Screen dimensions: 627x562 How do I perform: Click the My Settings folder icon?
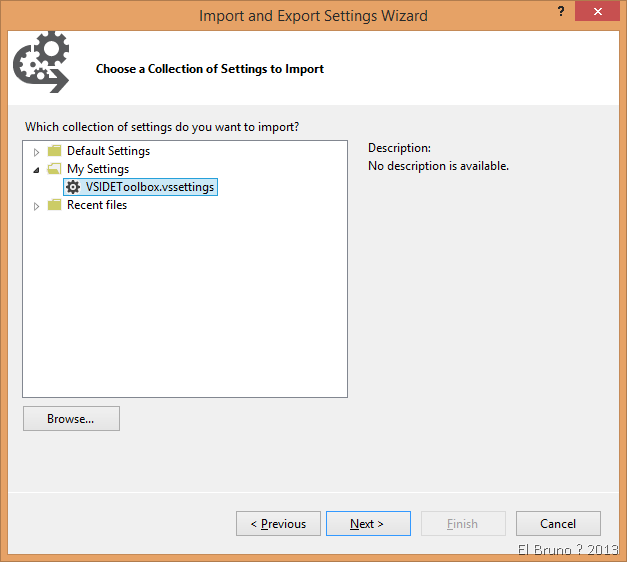55,169
